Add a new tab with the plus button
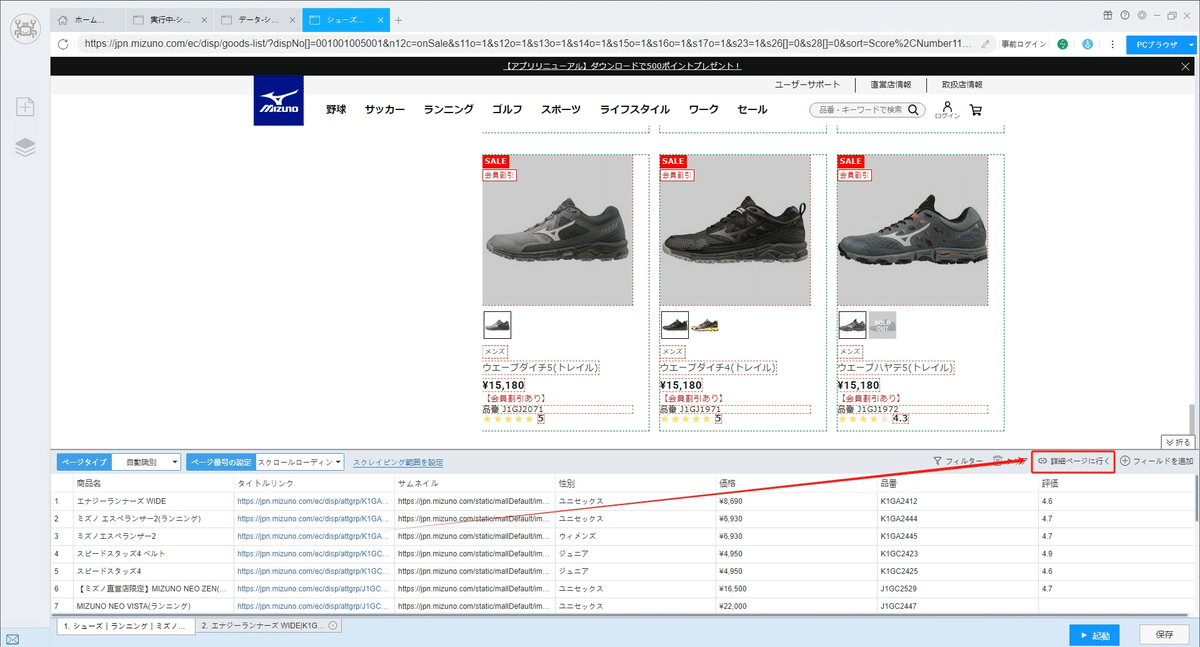This screenshot has width=1200, height=647. click(397, 20)
